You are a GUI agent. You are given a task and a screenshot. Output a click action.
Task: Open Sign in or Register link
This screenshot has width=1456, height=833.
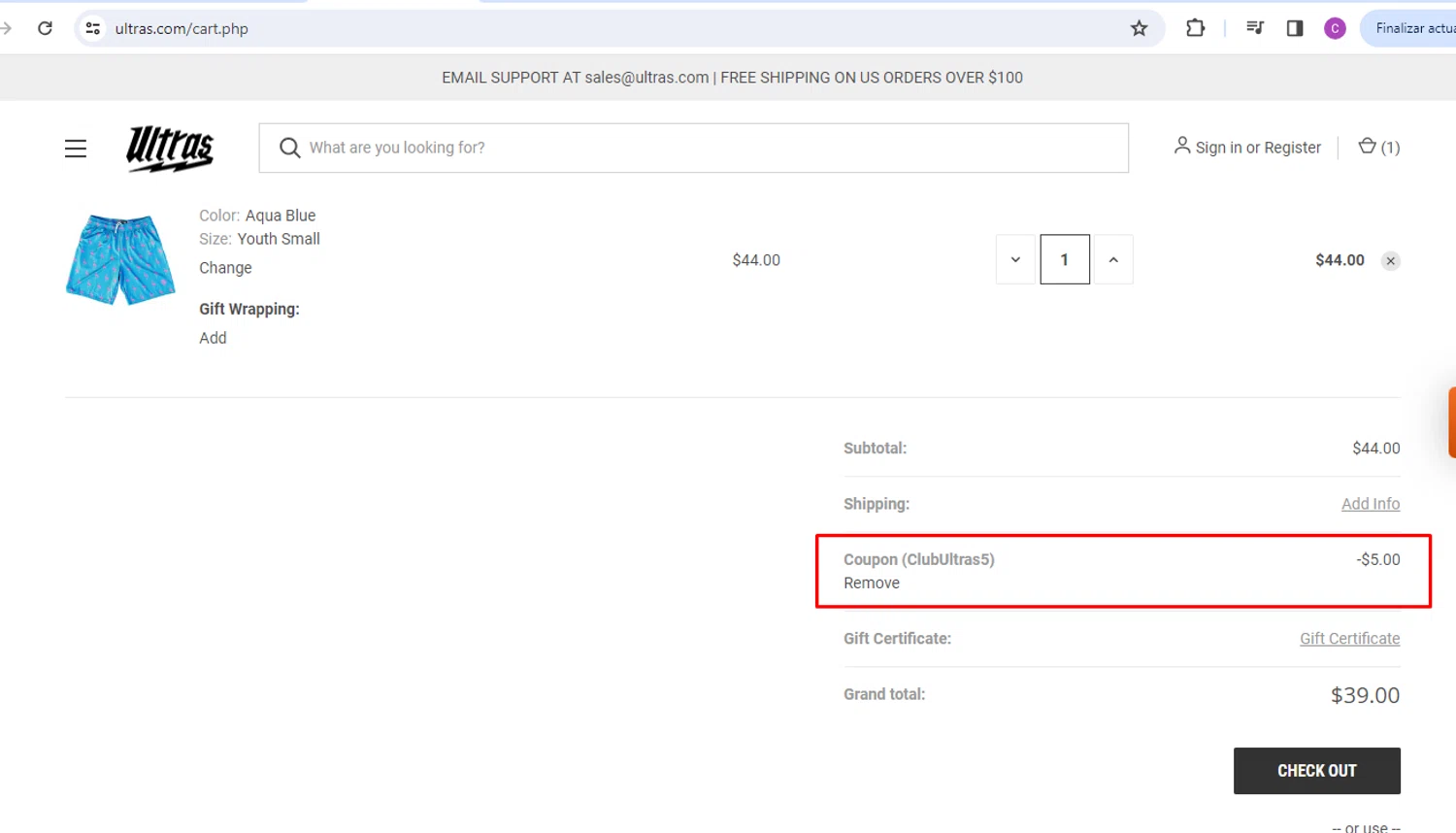(1258, 148)
